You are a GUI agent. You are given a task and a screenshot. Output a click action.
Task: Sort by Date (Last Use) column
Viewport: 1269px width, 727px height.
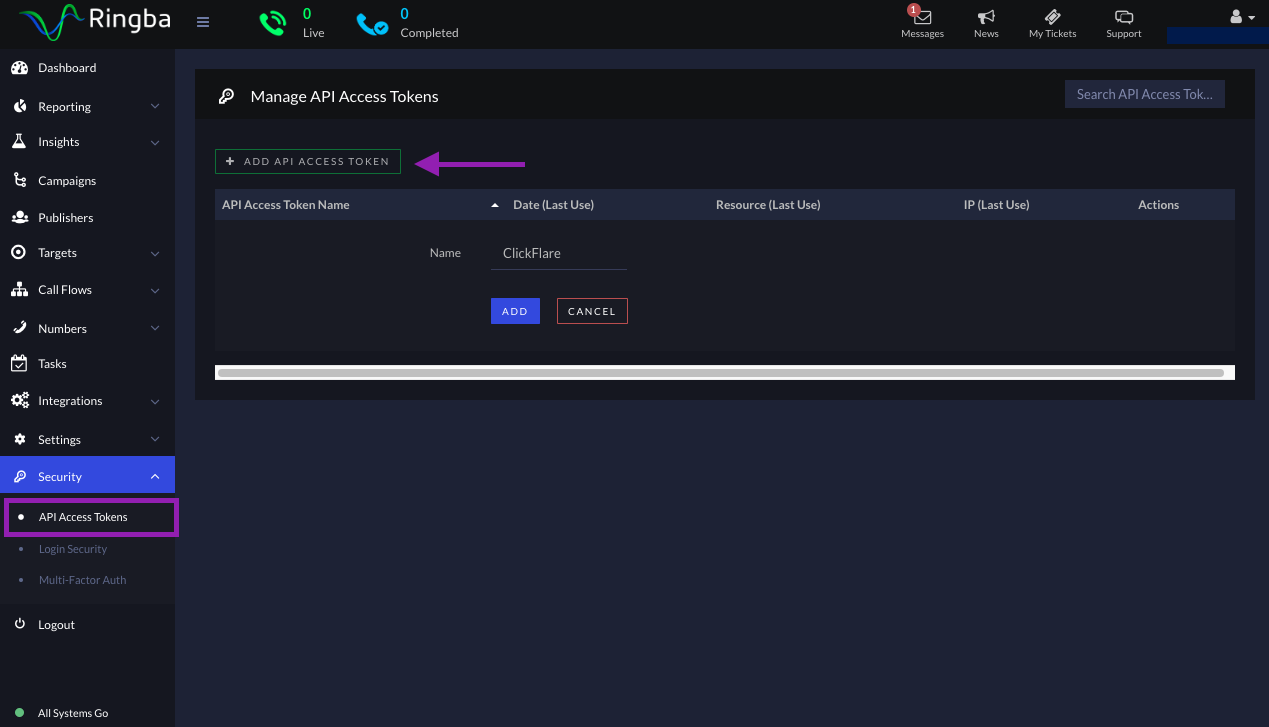pyautogui.click(x=553, y=205)
